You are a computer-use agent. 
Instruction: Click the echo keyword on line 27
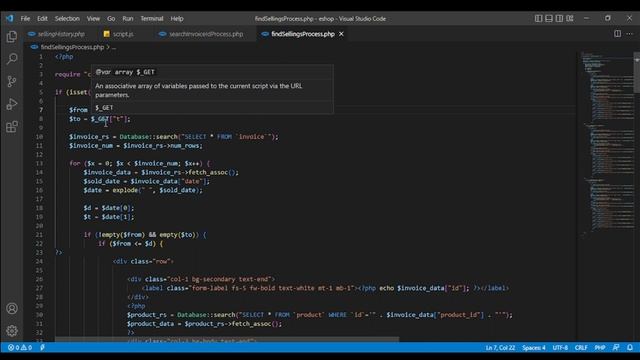(387, 288)
